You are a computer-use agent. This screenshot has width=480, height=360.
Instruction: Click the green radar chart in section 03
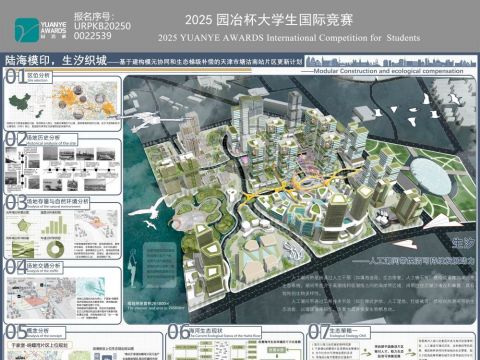(x=23, y=225)
